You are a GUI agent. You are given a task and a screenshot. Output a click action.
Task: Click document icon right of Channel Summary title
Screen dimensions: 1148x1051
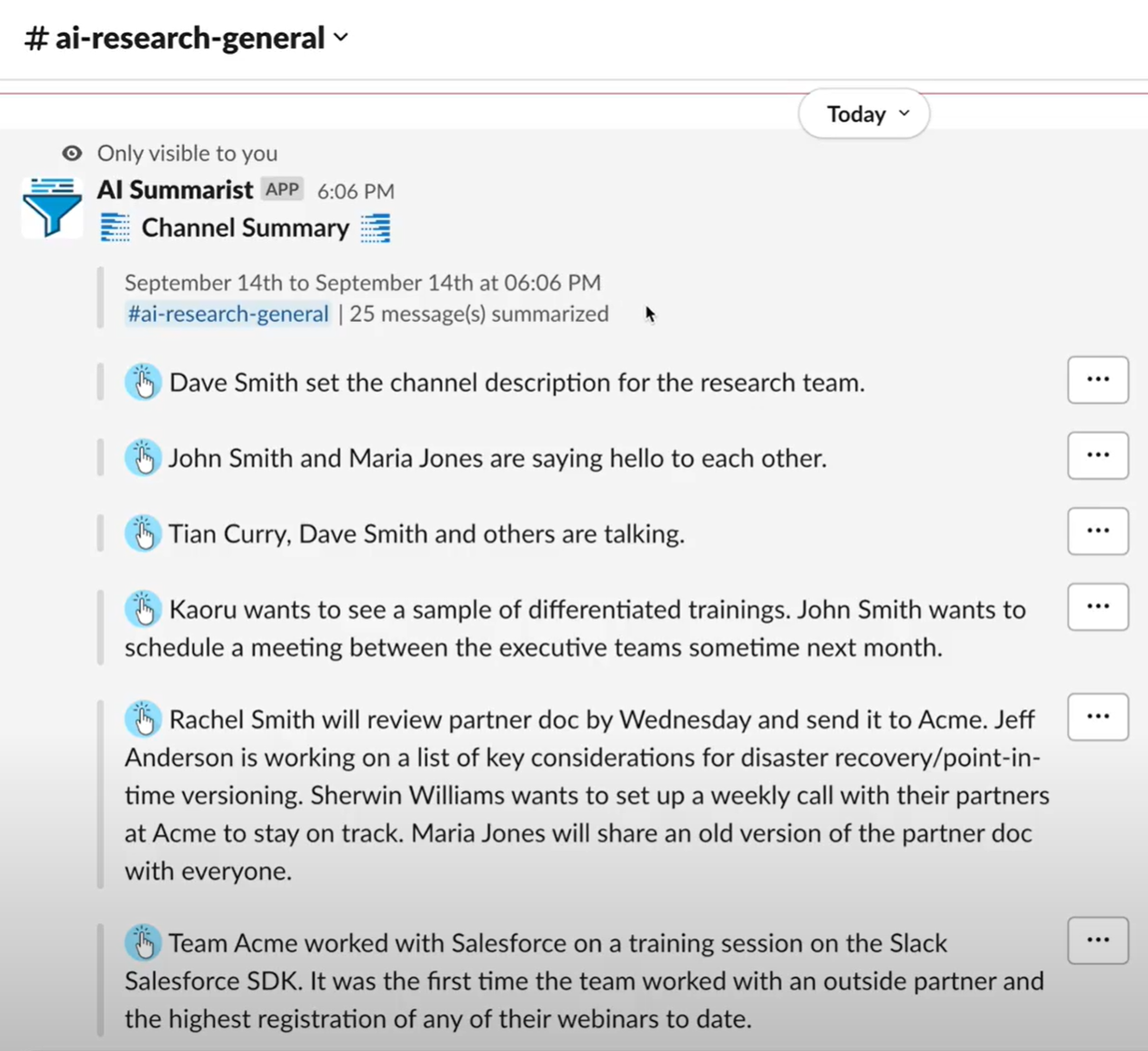tap(375, 228)
